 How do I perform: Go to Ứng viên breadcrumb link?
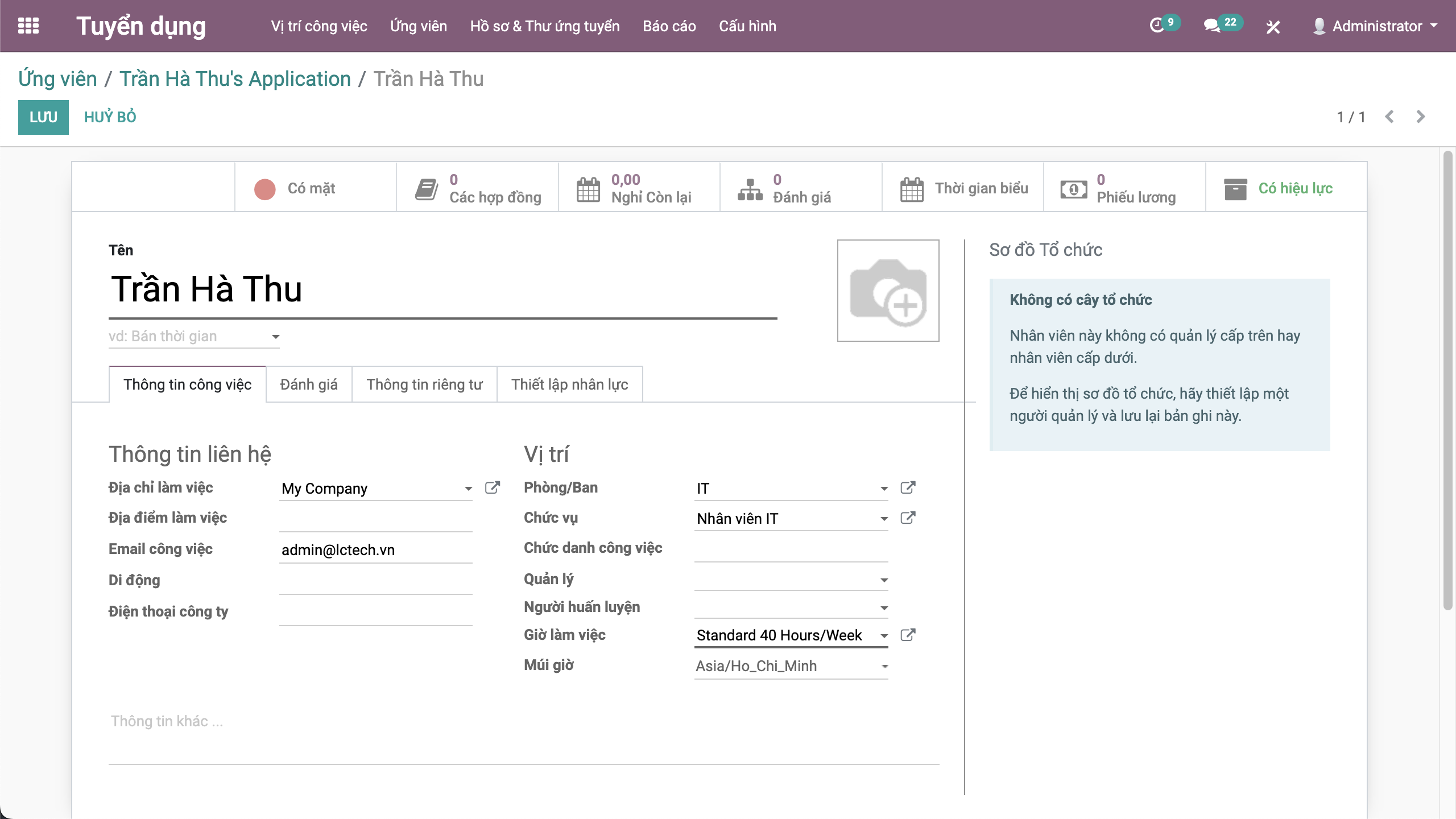57,79
